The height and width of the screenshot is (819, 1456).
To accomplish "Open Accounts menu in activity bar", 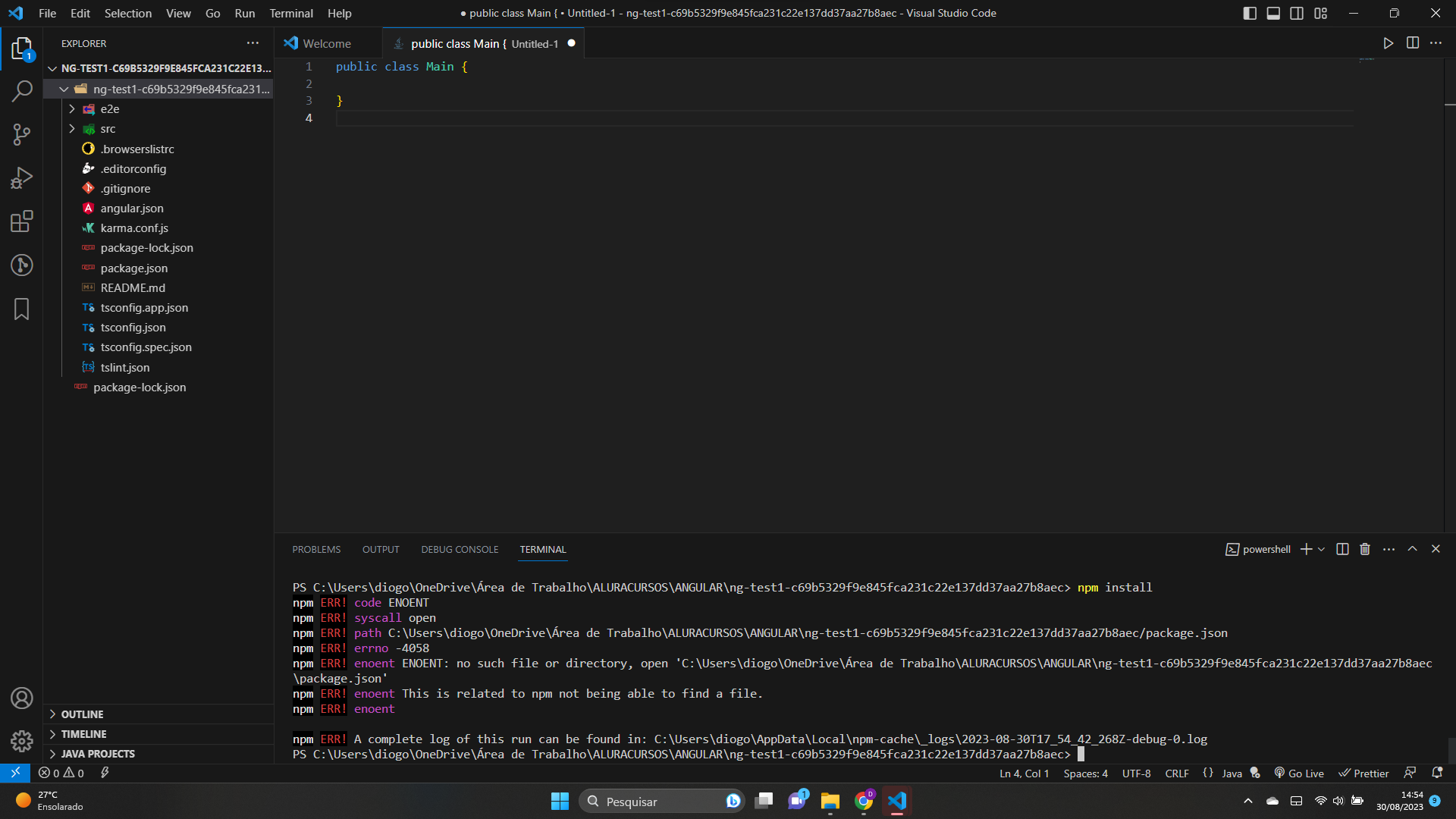I will click(22, 698).
